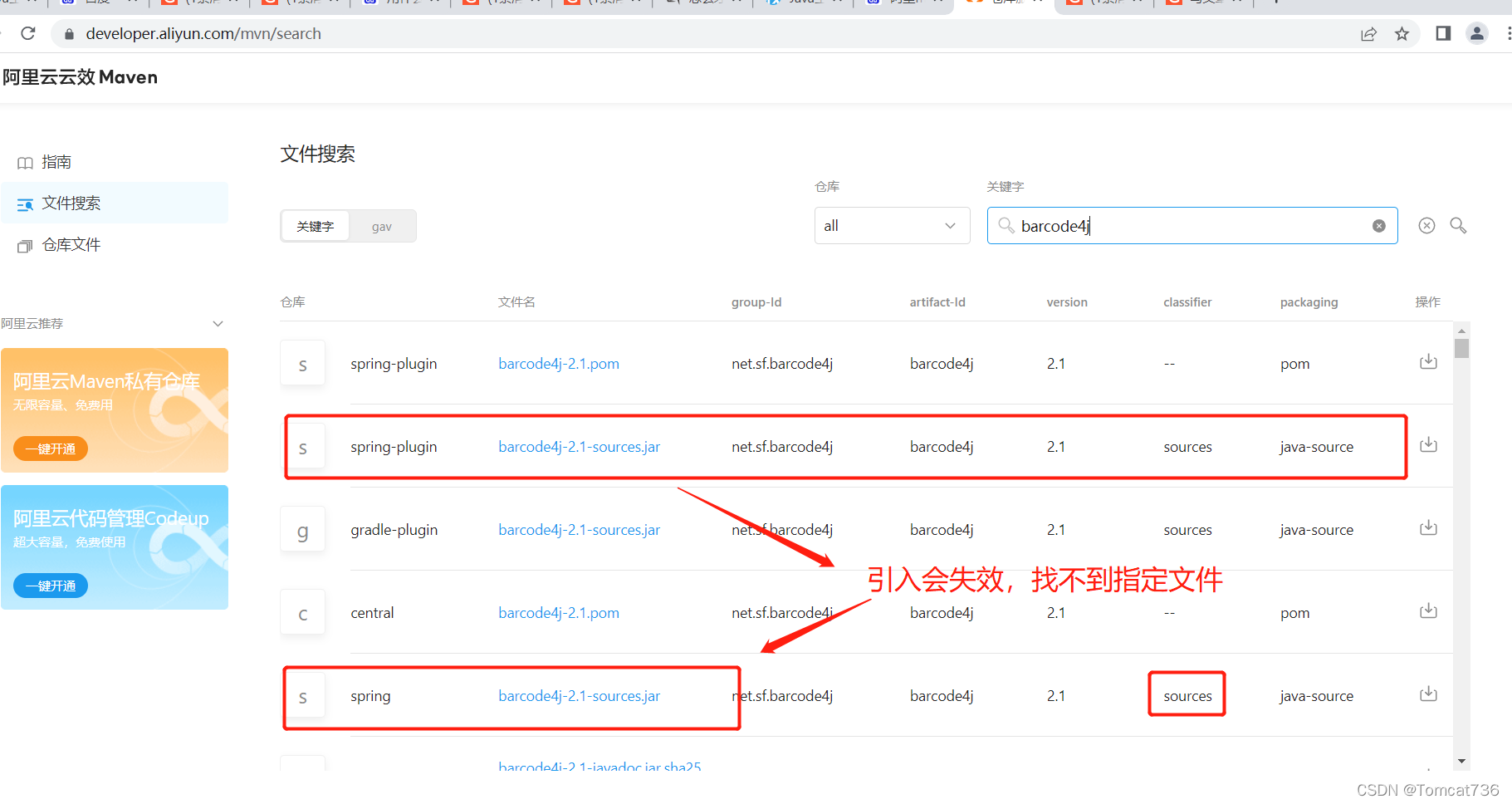
Task: Switch search mode to gav
Action: click(x=382, y=225)
